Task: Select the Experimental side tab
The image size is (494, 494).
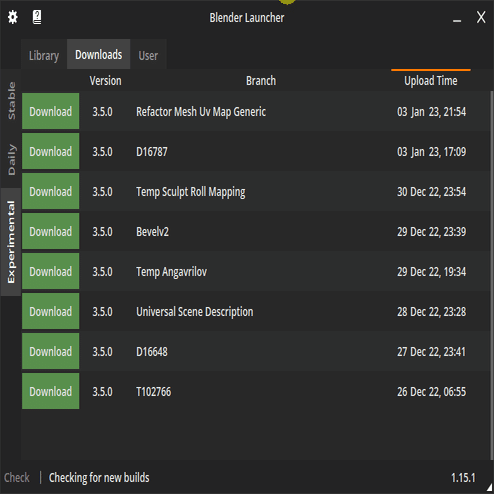Action: (x=11, y=242)
